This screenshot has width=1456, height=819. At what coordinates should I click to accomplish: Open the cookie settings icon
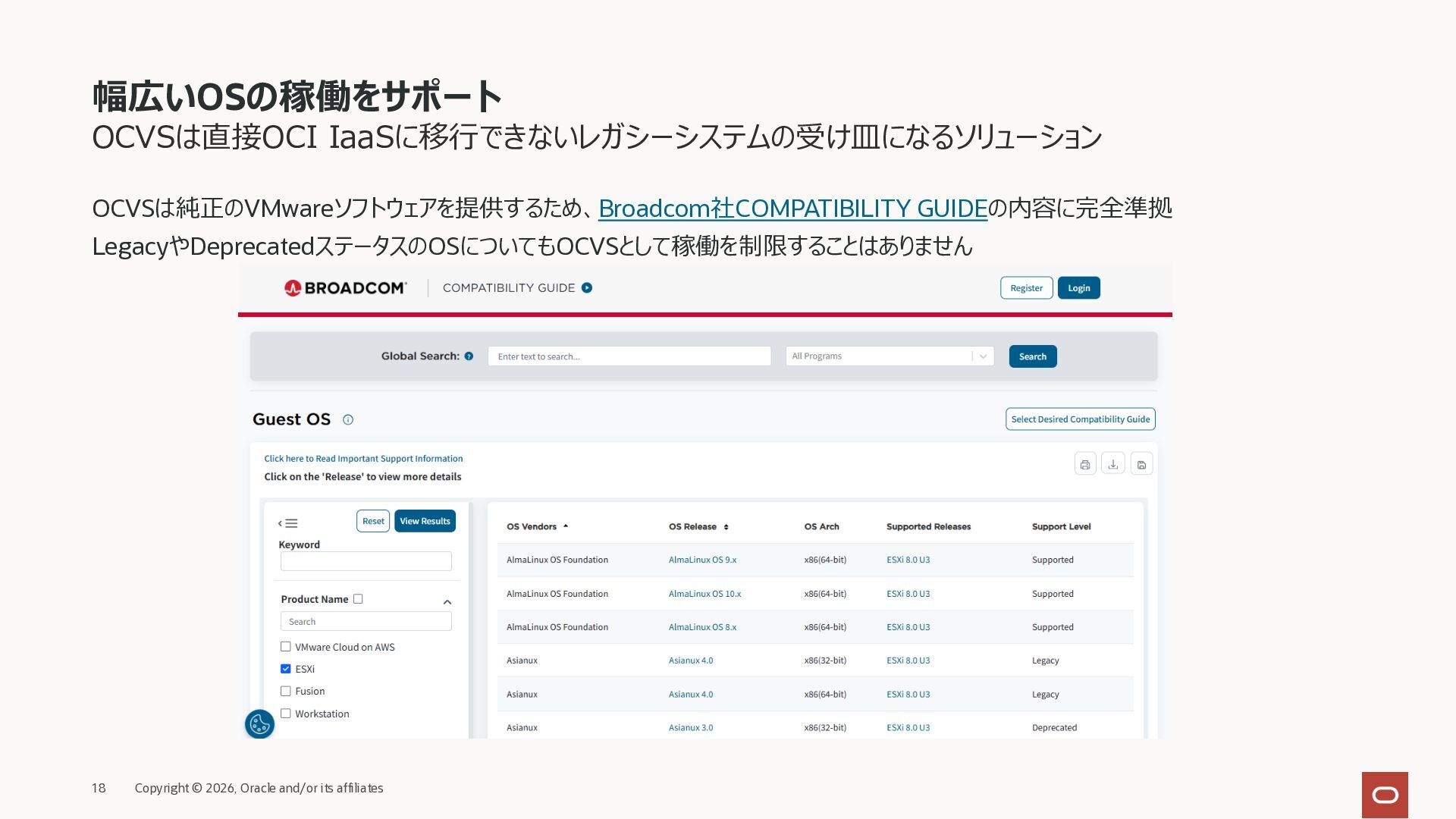click(x=259, y=724)
